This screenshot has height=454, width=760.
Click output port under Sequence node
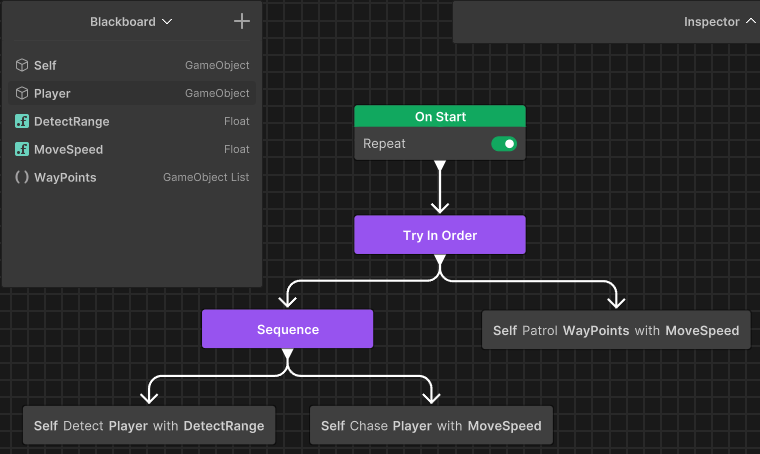point(287,353)
